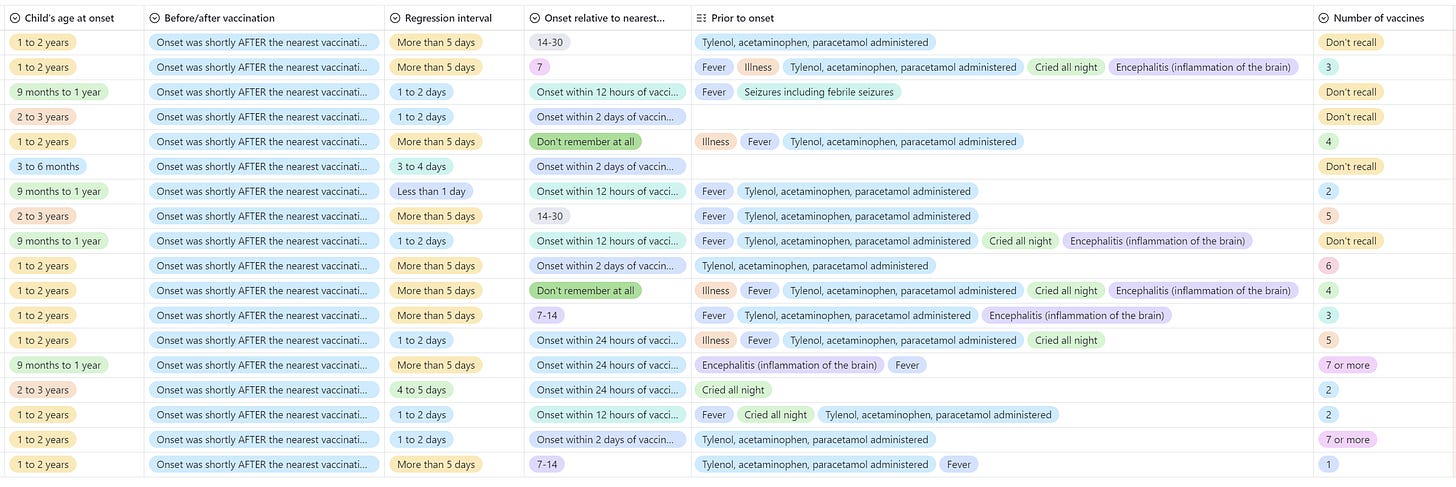Select the blue 1 tag under Number of vaccines
Image resolution: width=1456 pixels, height=487 pixels.
pyautogui.click(x=1329, y=464)
